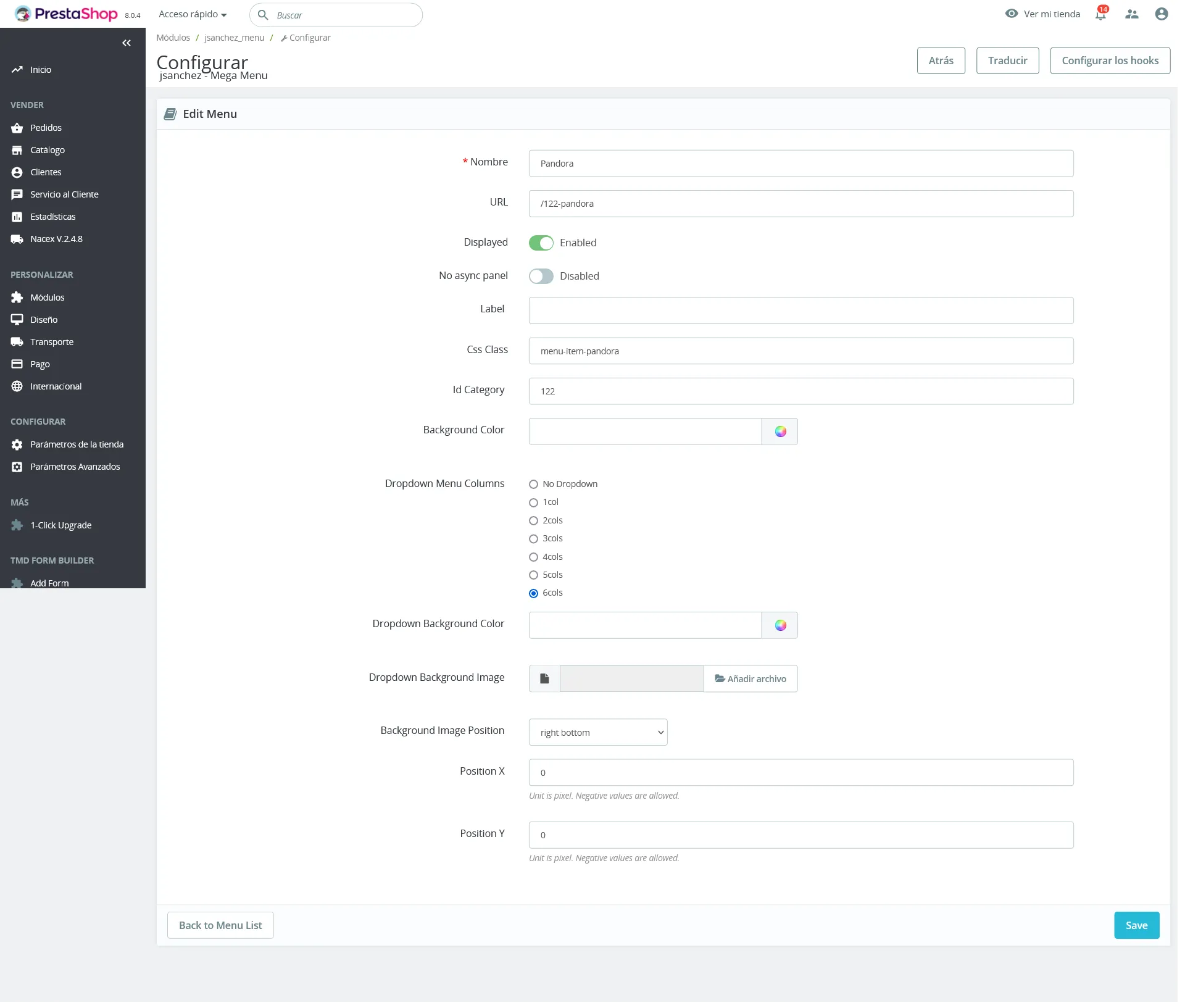Click the Save button

1136,925
